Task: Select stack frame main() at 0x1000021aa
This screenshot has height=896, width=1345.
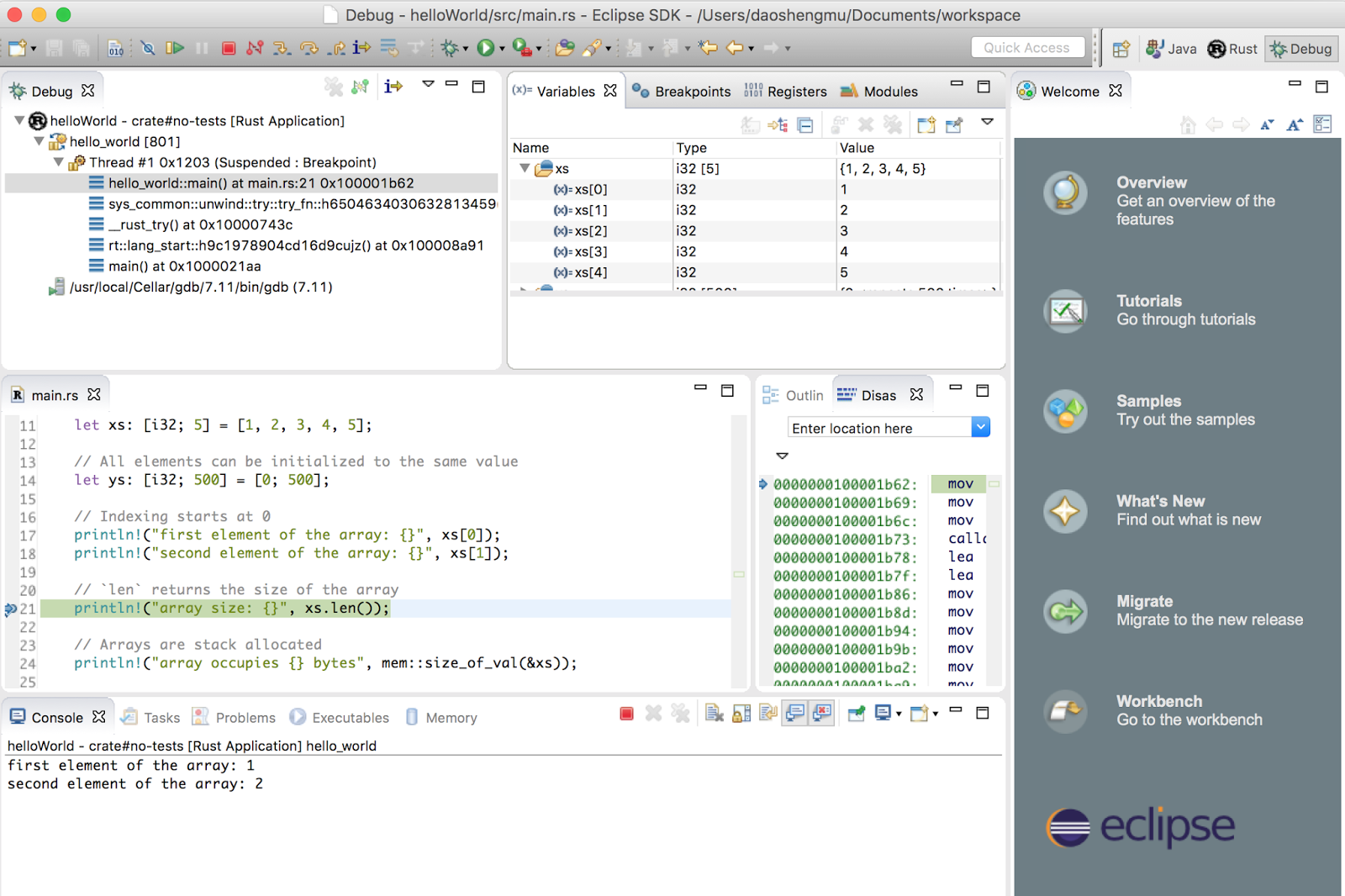Action: click(x=184, y=266)
